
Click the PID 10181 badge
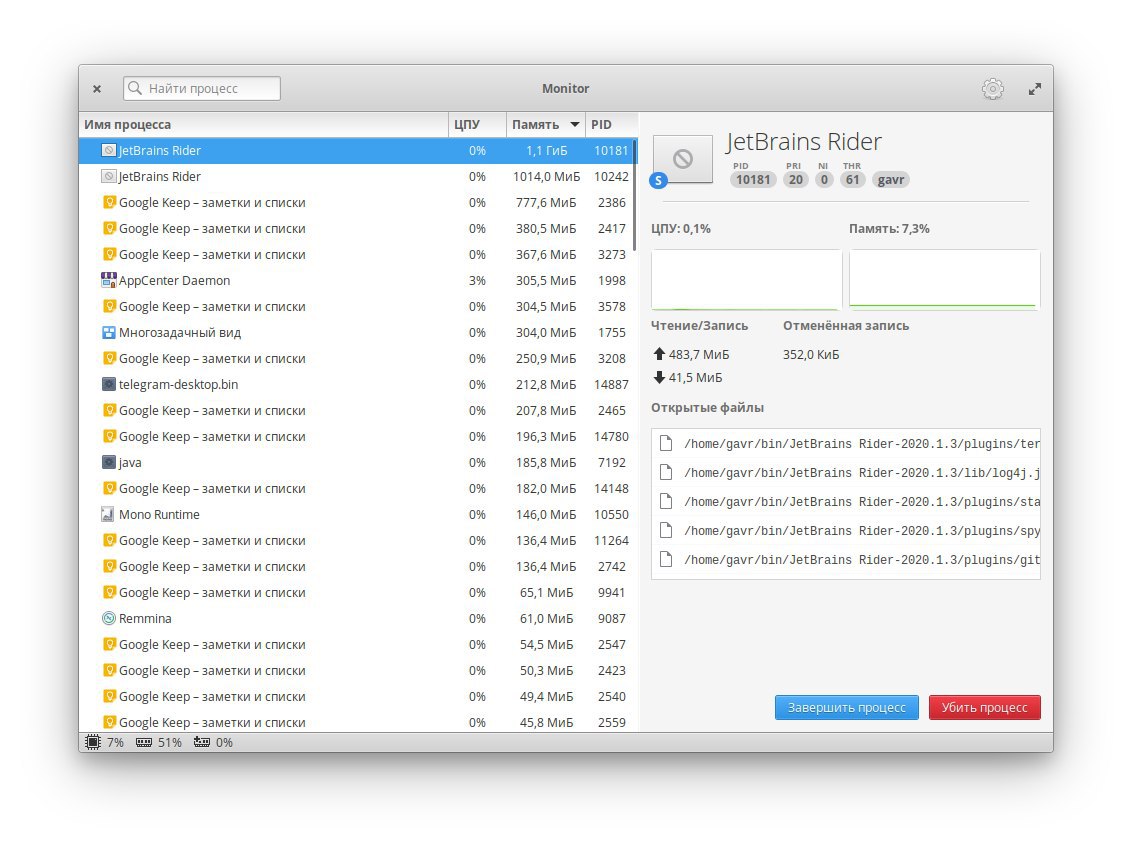click(753, 180)
